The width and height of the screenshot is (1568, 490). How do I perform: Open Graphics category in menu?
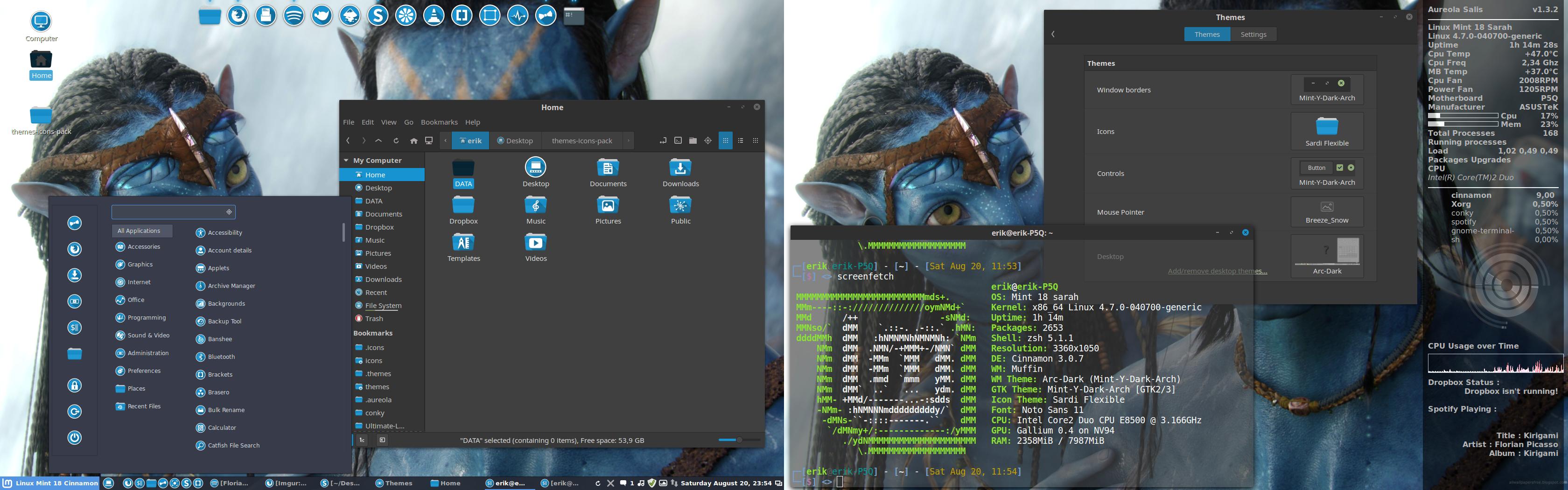(x=134, y=264)
